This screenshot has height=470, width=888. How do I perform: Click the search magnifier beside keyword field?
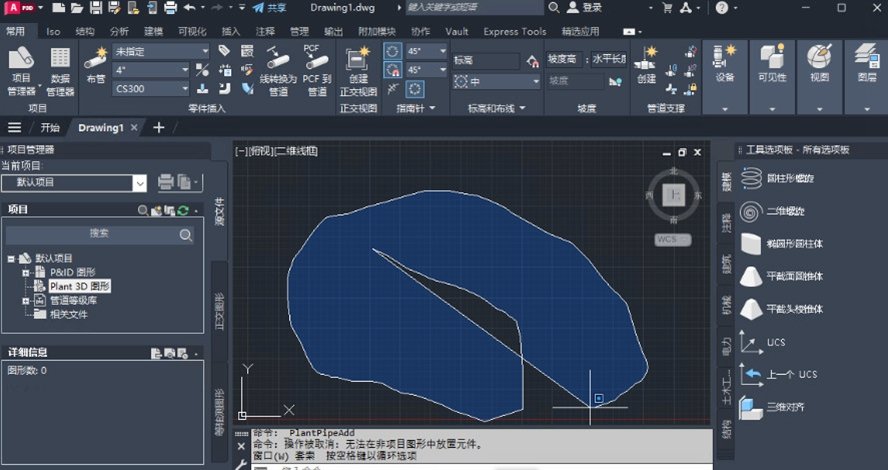click(554, 8)
